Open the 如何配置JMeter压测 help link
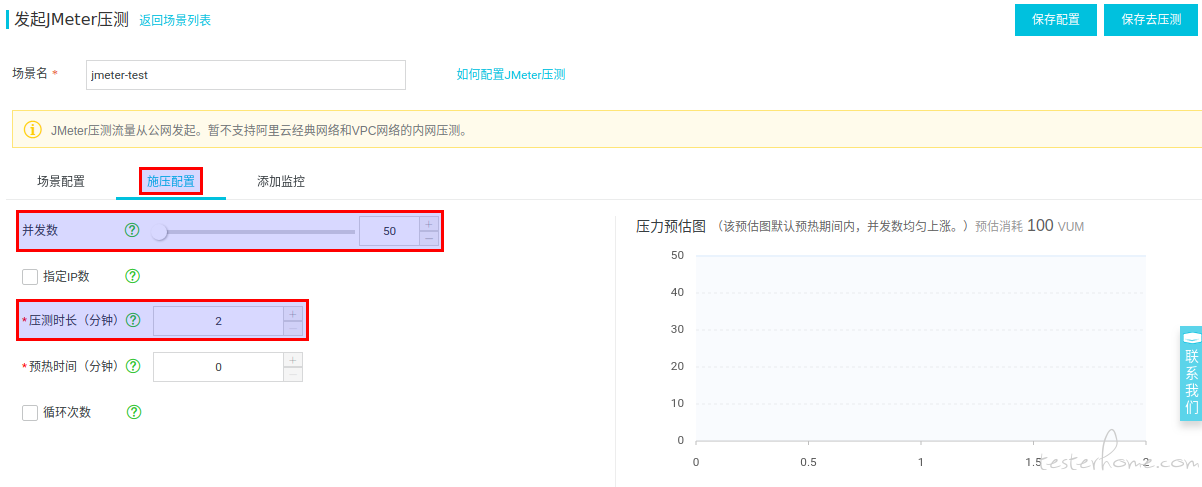1202x487 pixels. point(511,74)
